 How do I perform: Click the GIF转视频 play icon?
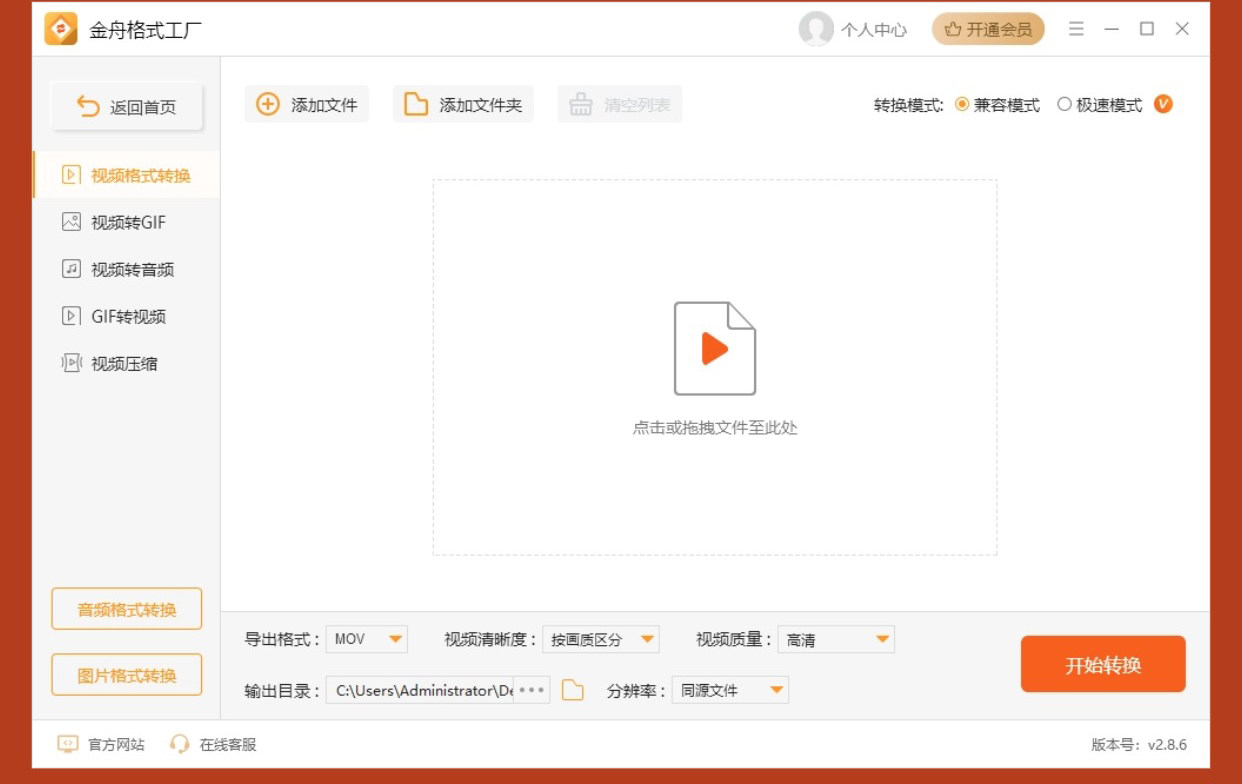71,316
